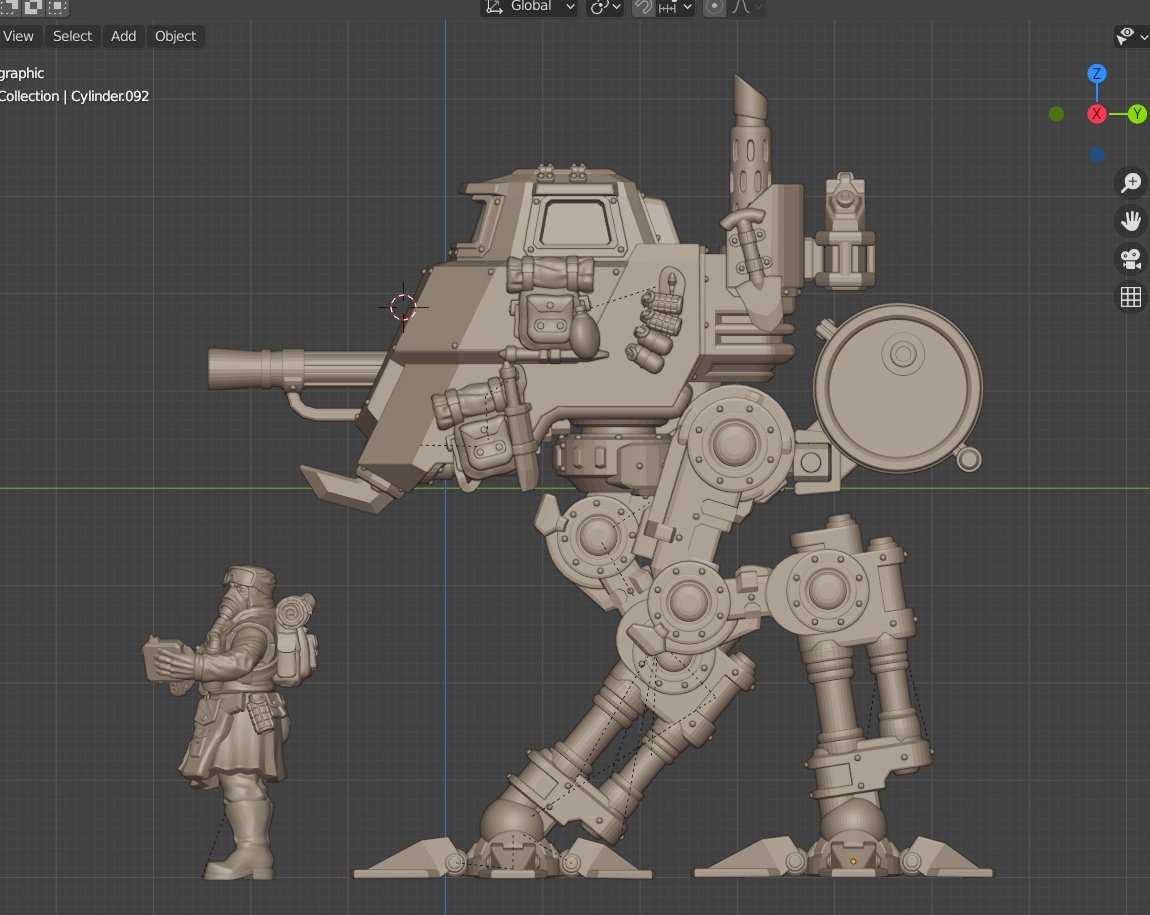Click the Object menu button
1150x915 pixels.
point(176,36)
